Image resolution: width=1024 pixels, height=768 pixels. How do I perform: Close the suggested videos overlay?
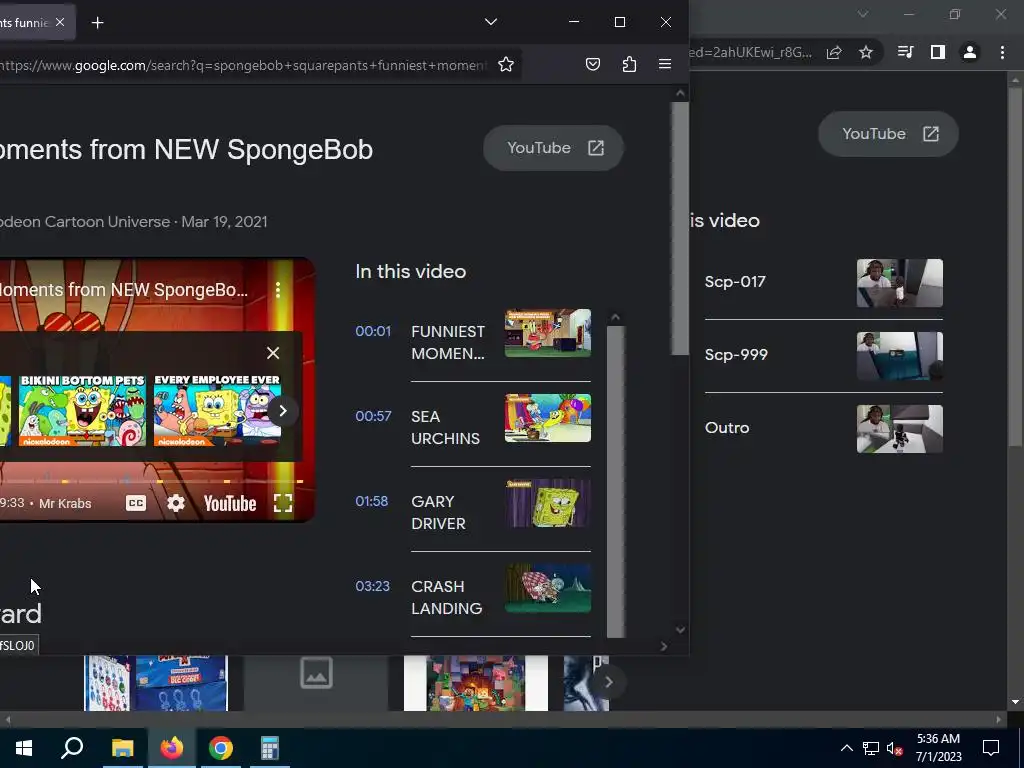pyautogui.click(x=273, y=353)
